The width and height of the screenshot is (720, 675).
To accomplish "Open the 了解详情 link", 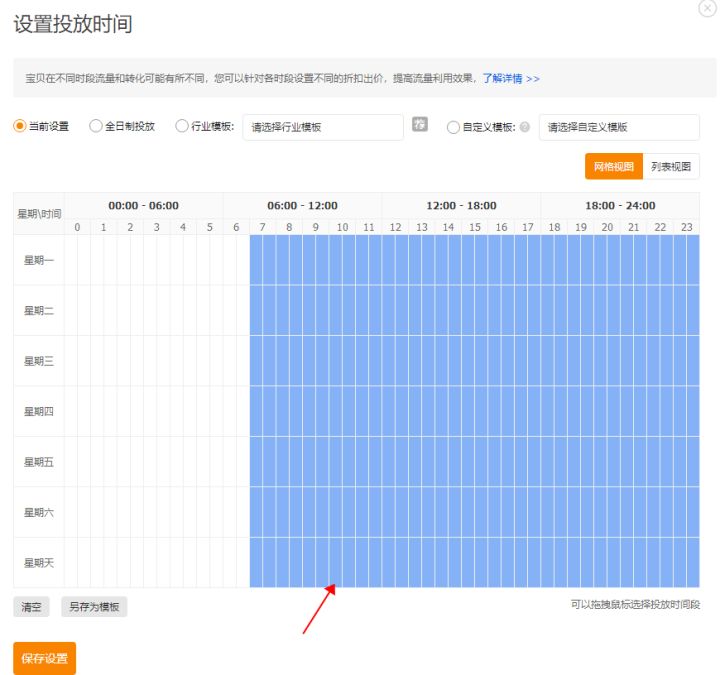I will coord(511,78).
